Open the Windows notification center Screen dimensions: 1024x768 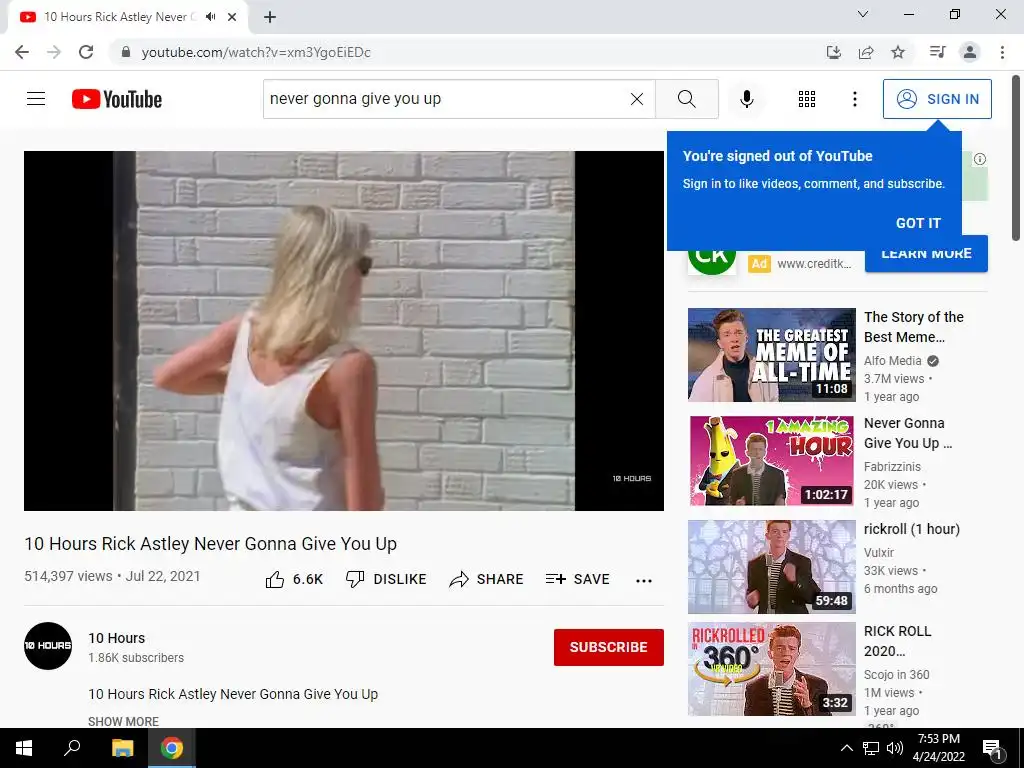991,749
